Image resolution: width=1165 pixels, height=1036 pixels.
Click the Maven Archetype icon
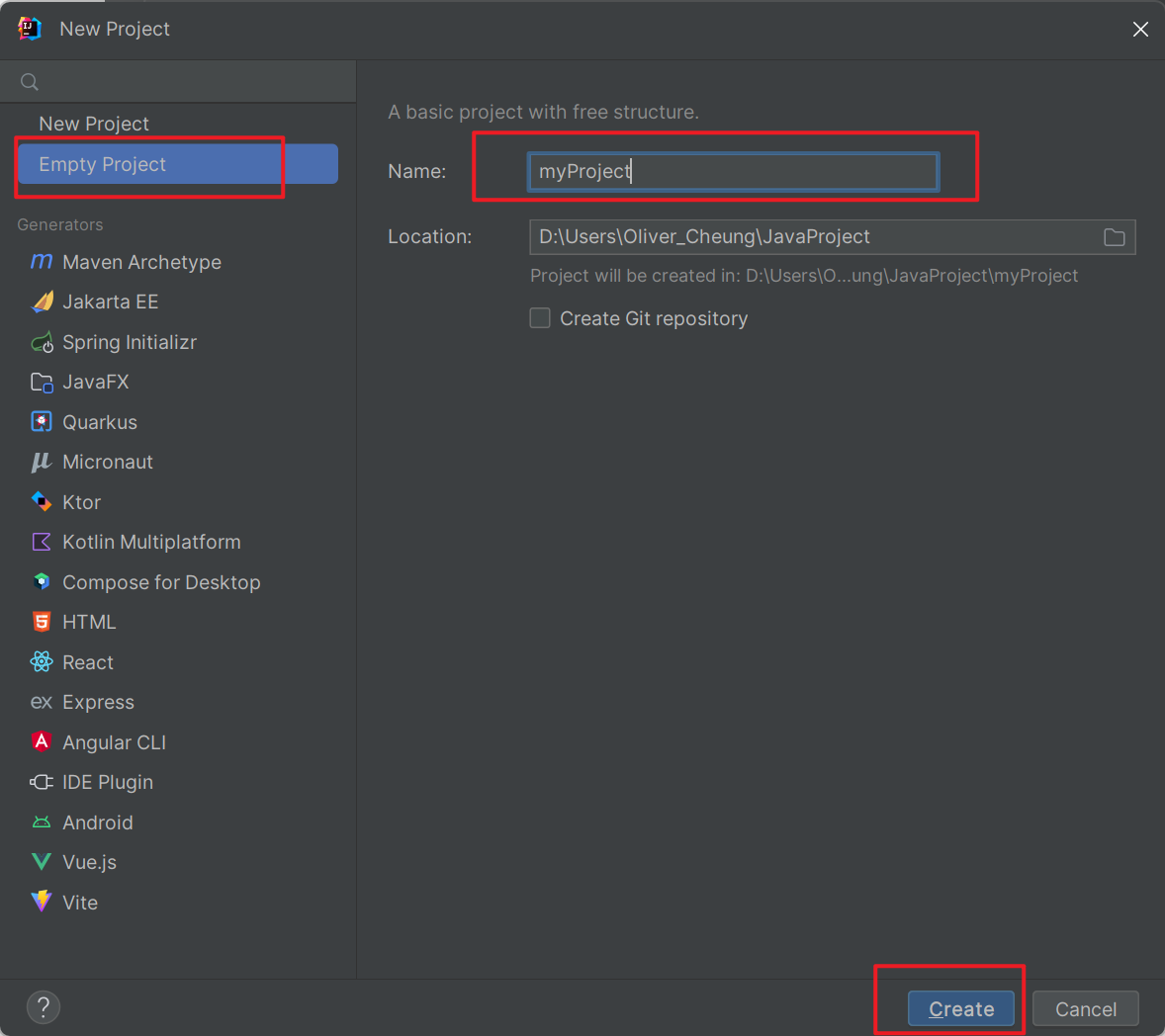[x=42, y=261]
